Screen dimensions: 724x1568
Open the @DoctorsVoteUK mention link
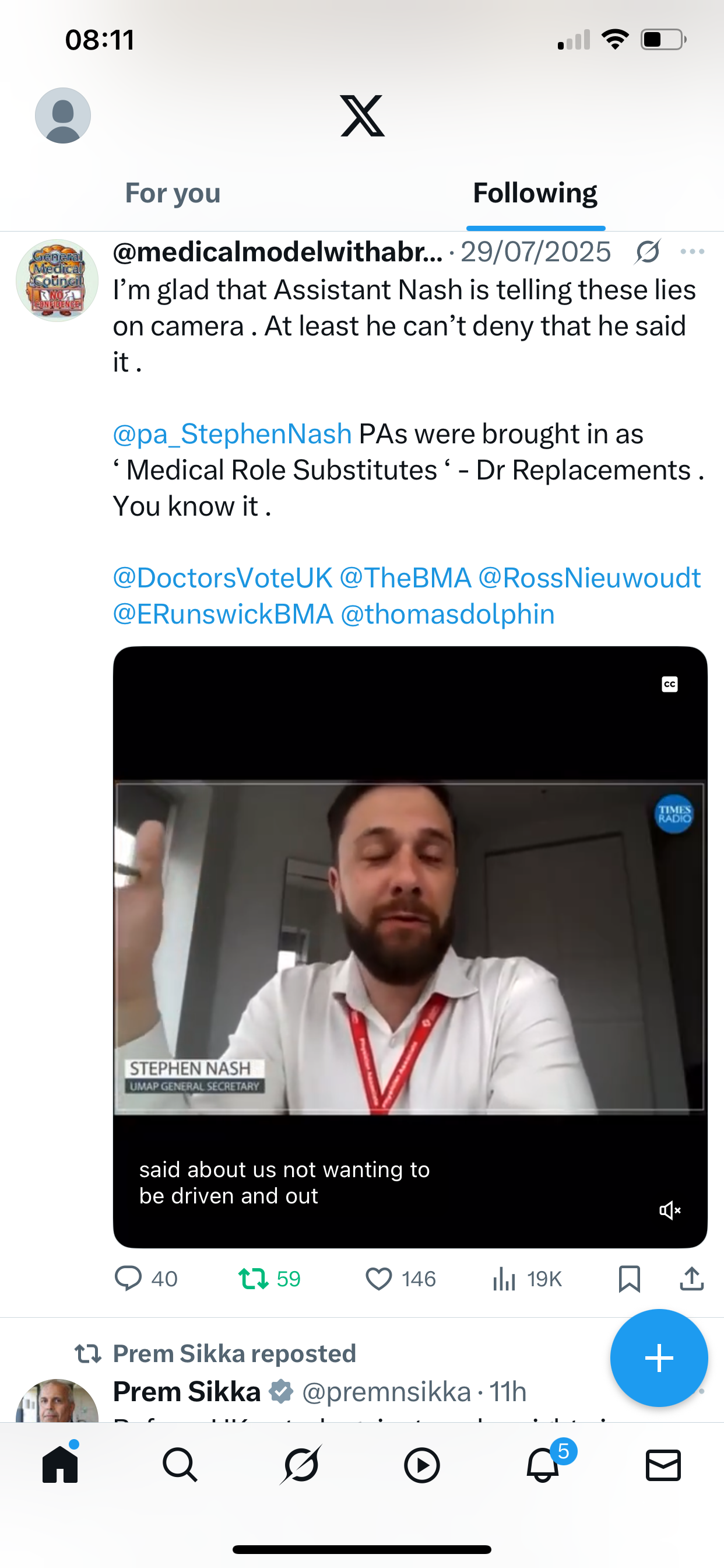[223, 577]
